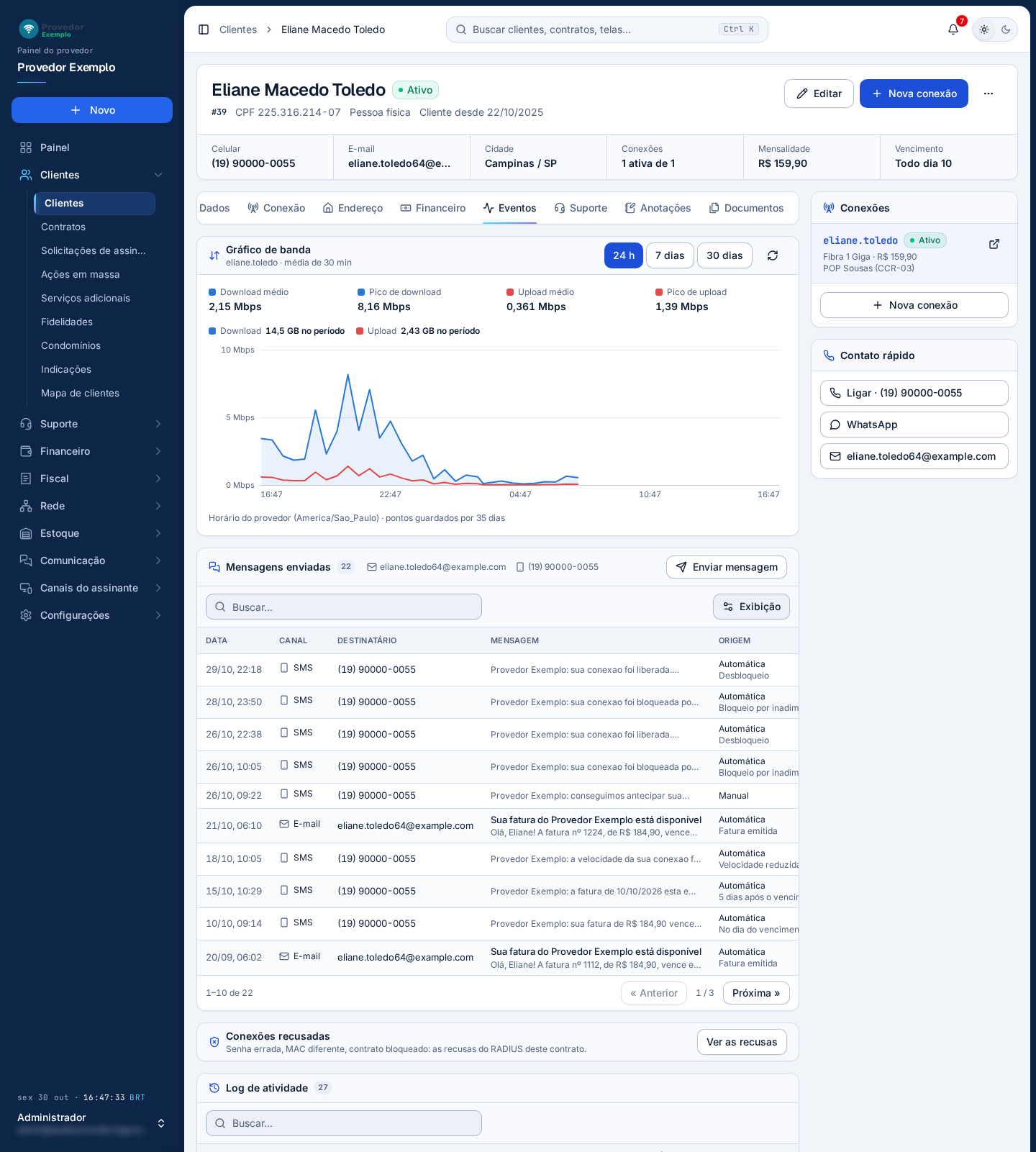Open WhatsApp quick contact
Image resolution: width=1036 pixels, height=1152 pixels.
[x=914, y=425]
